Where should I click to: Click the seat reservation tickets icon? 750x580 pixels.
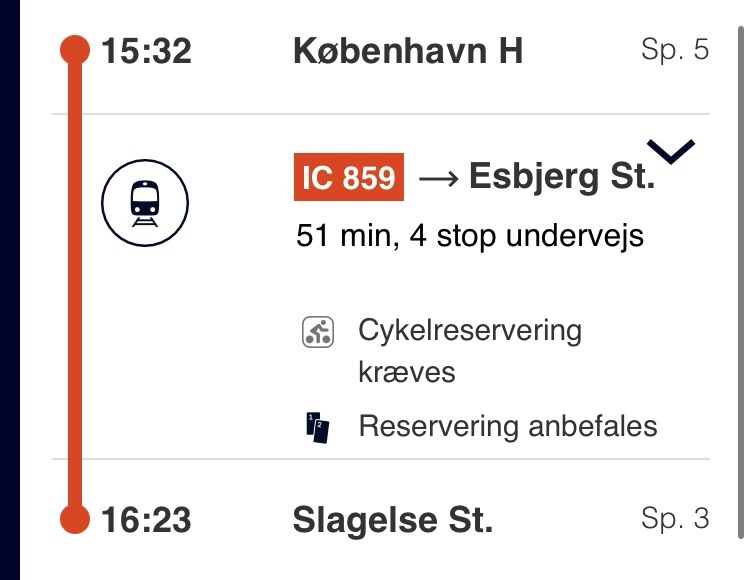[x=318, y=427]
